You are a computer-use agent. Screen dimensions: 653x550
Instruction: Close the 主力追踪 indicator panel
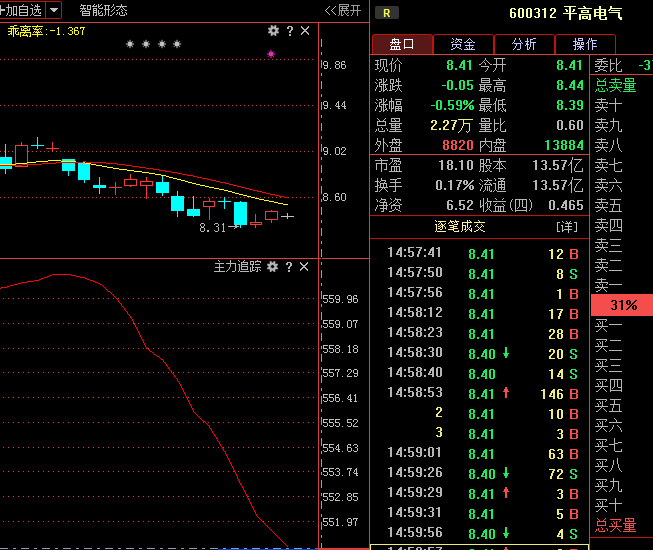pyautogui.click(x=305, y=267)
